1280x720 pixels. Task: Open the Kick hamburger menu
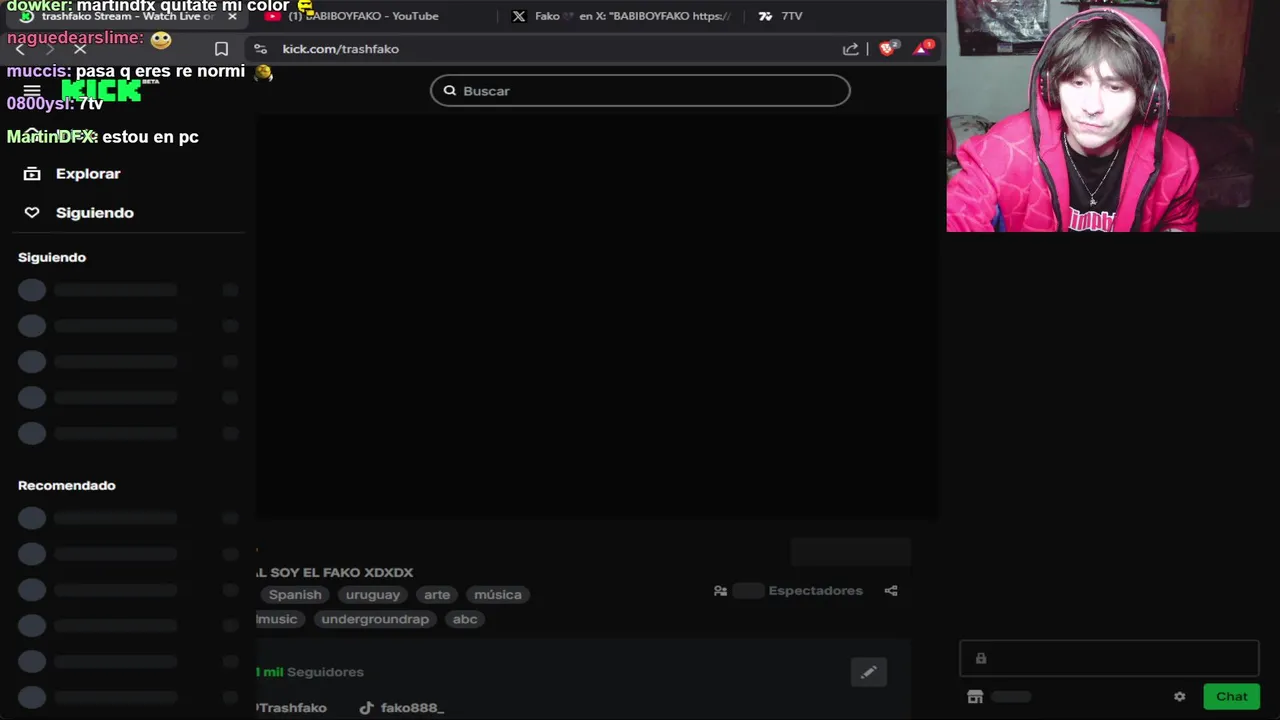(x=32, y=91)
